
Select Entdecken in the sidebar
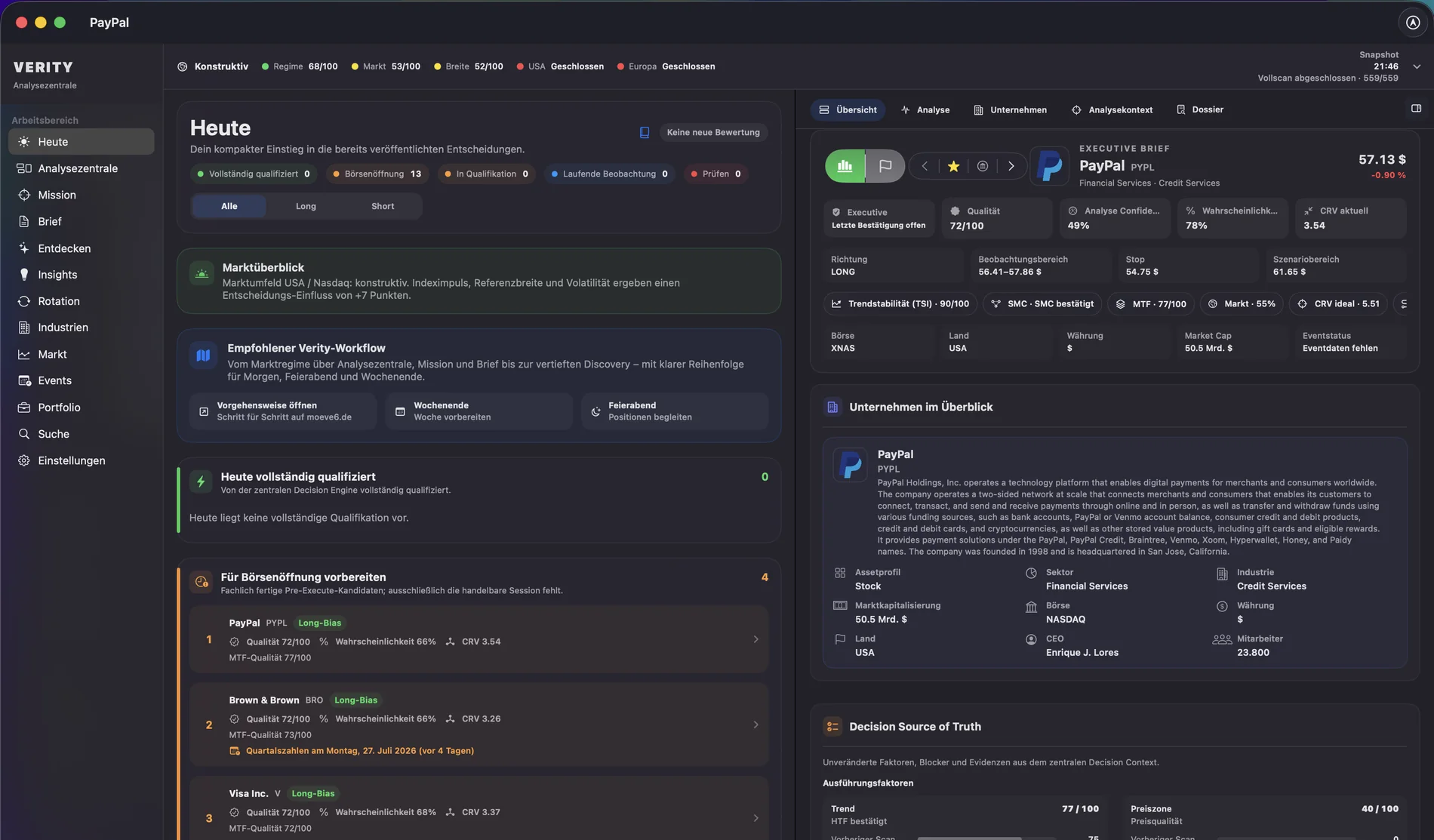[x=81, y=248]
